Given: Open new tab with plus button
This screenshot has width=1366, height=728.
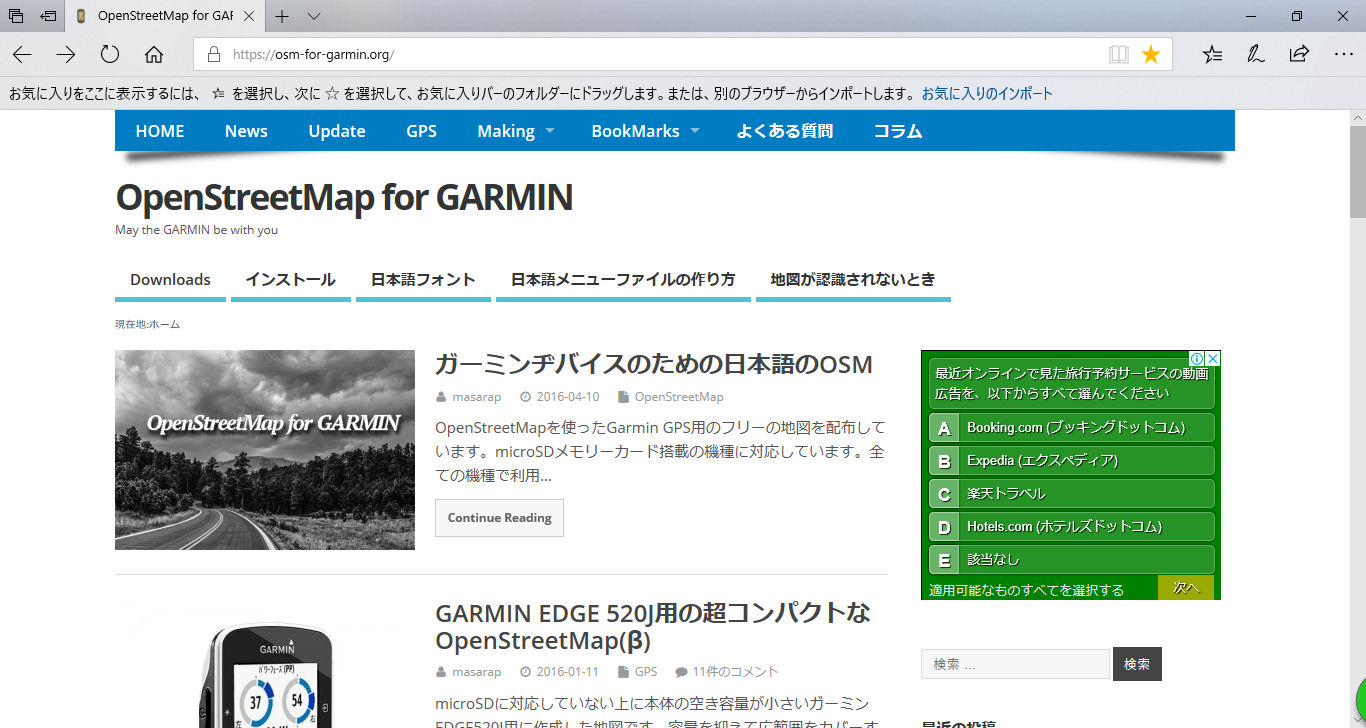Looking at the screenshot, I should pos(283,16).
